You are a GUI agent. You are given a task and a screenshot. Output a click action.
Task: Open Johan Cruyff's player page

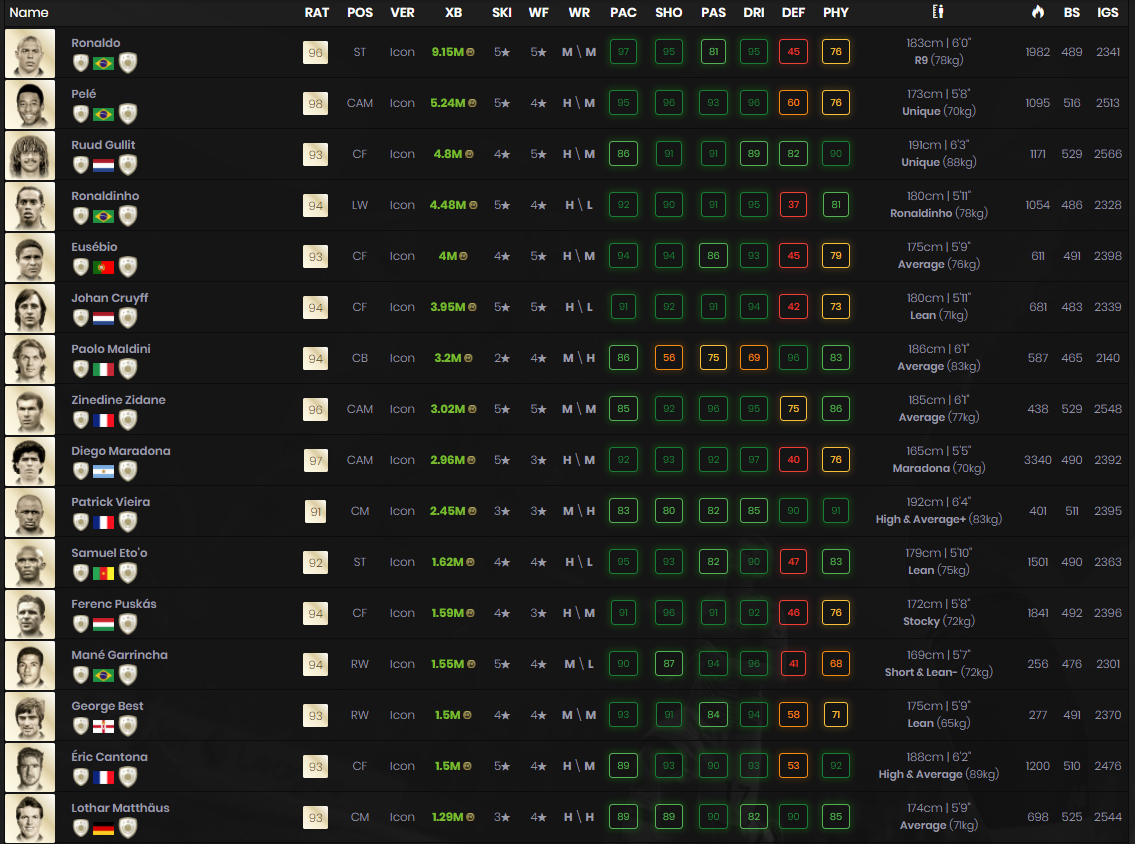109,297
